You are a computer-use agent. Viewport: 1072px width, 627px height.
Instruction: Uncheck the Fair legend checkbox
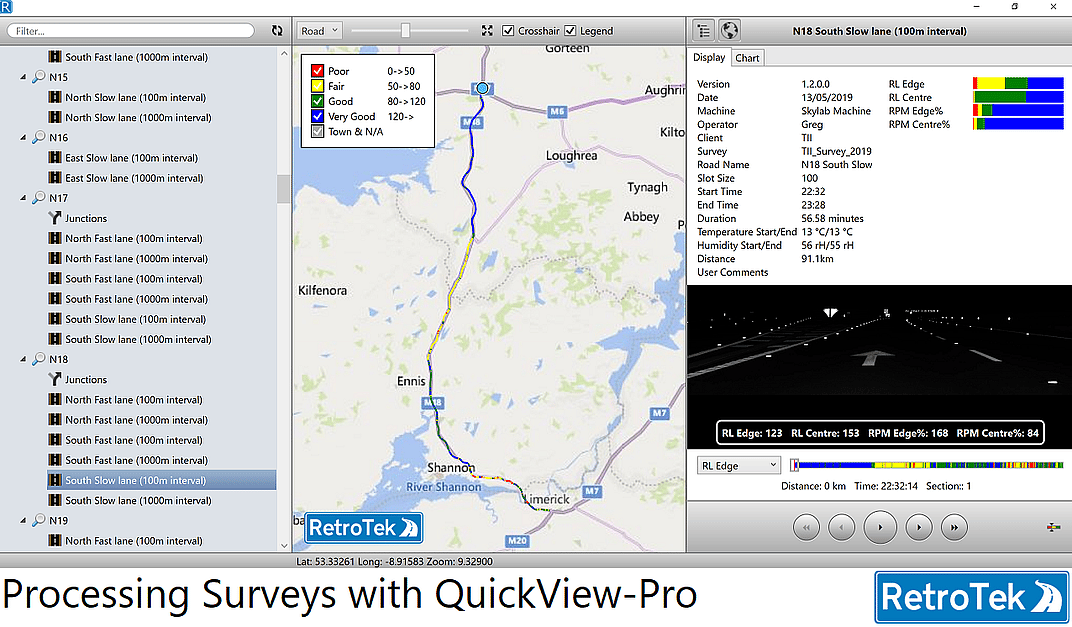(317, 86)
